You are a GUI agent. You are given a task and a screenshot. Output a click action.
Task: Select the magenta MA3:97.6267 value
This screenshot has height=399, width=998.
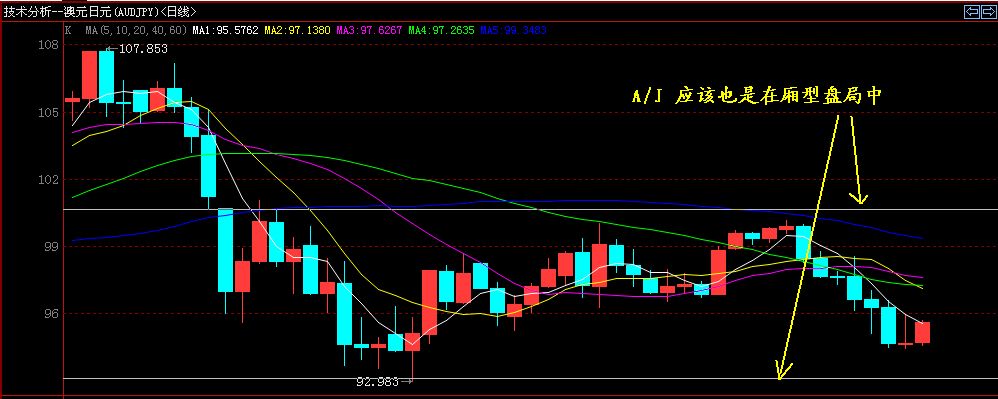tap(369, 30)
